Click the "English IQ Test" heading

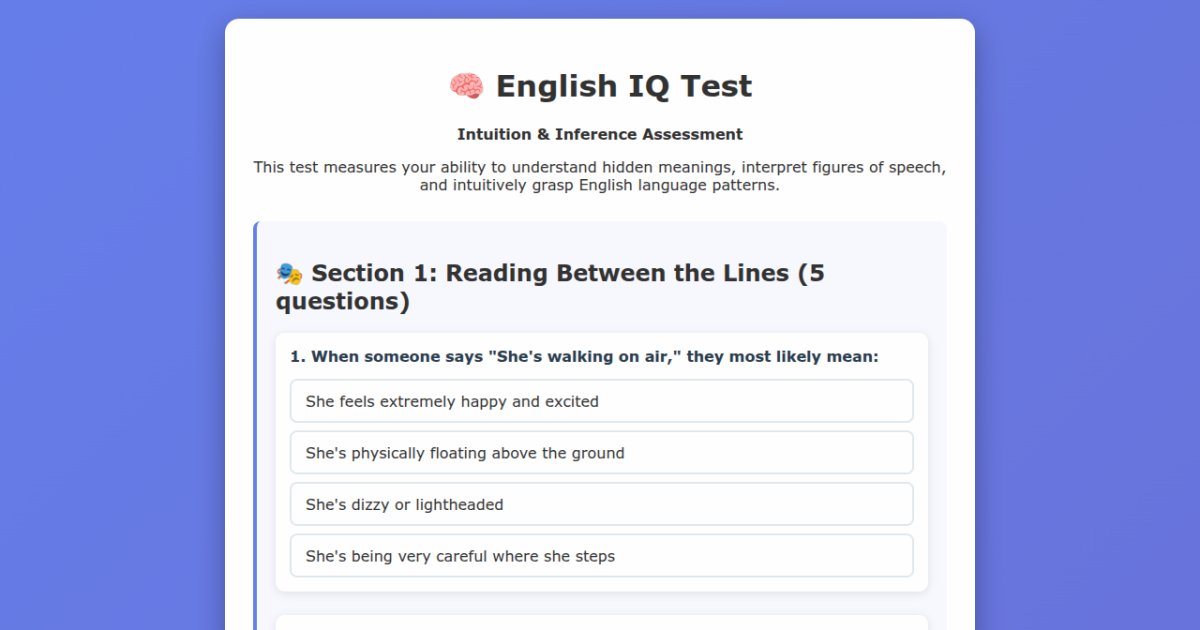[x=624, y=86]
